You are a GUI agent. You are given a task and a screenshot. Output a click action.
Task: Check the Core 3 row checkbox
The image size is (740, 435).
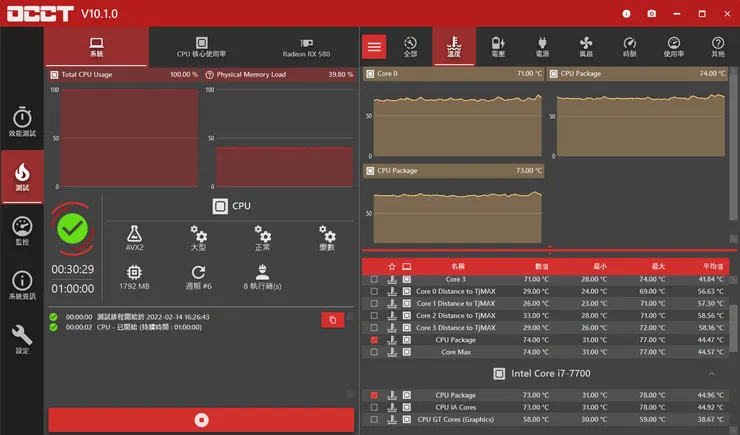[x=374, y=279]
